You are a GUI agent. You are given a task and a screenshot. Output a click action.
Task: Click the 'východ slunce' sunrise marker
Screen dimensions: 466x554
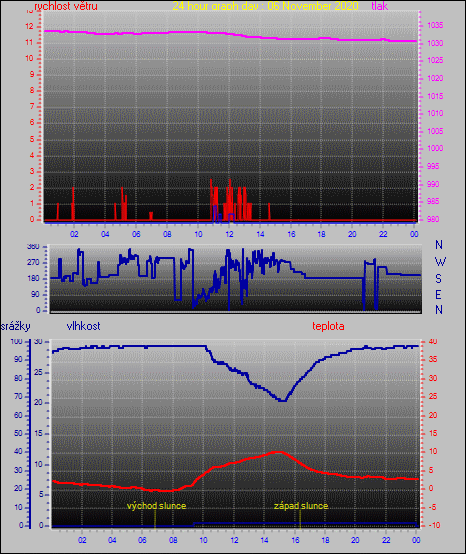[x=156, y=506]
